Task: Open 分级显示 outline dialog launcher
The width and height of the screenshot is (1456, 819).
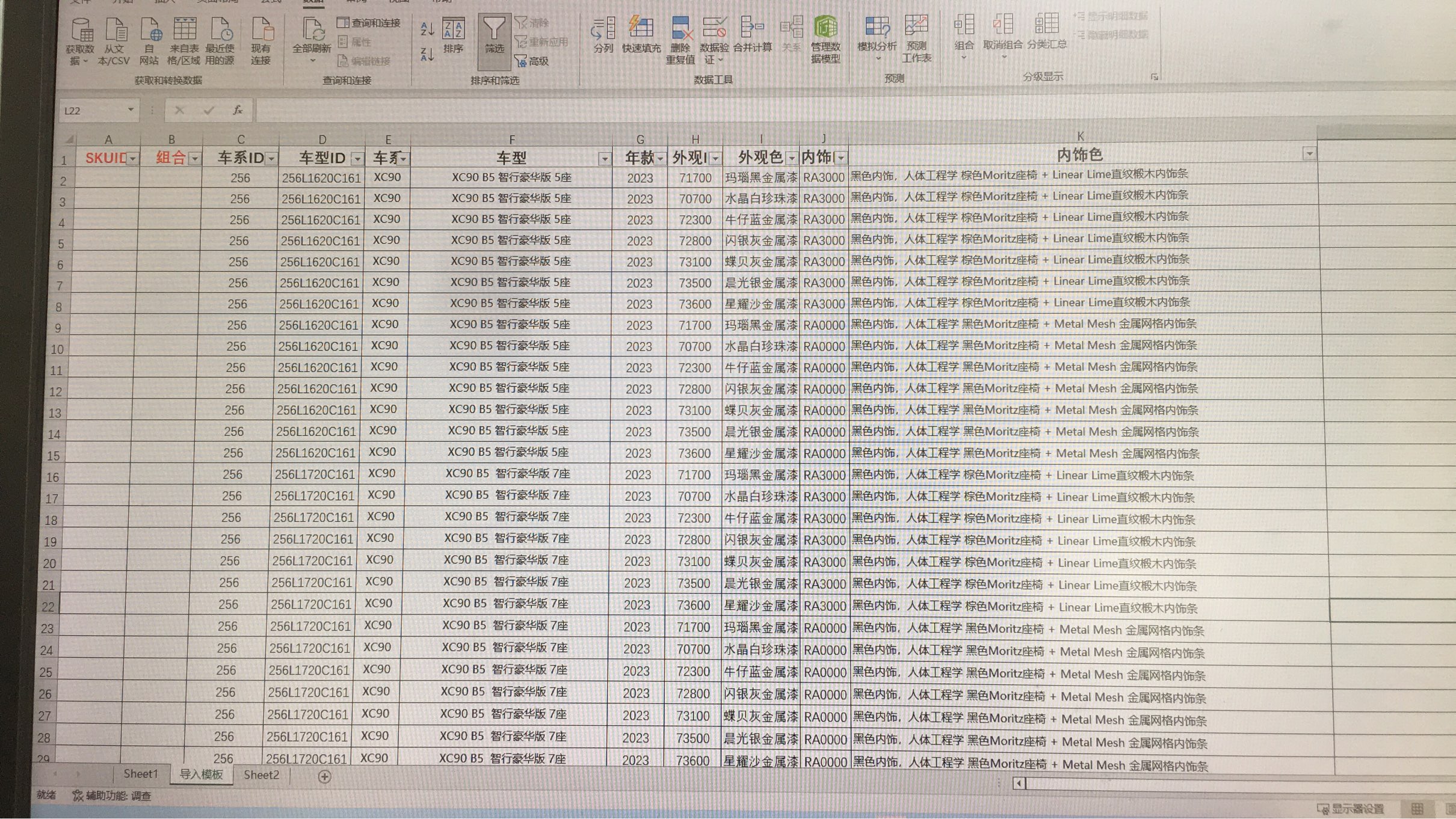Action: [x=1154, y=76]
